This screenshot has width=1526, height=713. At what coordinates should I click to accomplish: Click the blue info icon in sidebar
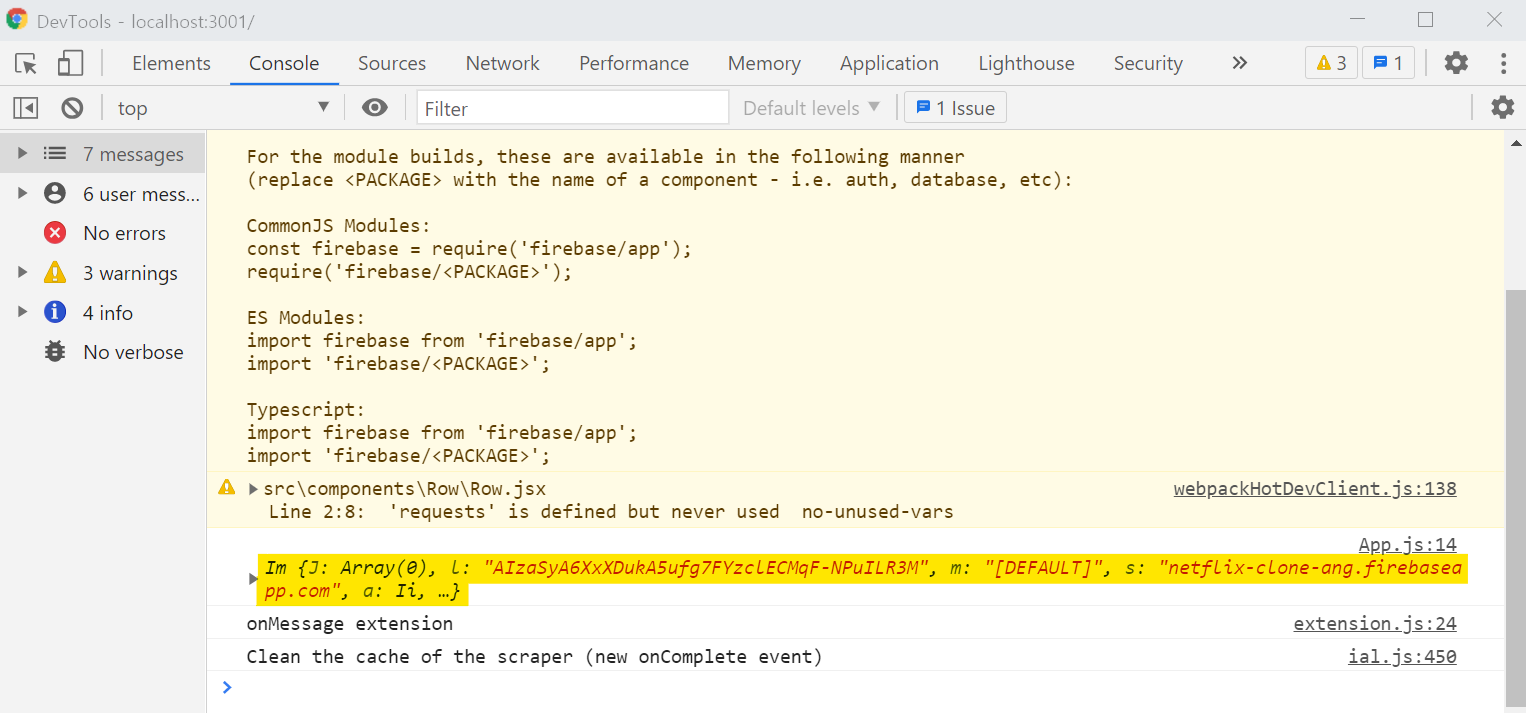(x=55, y=312)
